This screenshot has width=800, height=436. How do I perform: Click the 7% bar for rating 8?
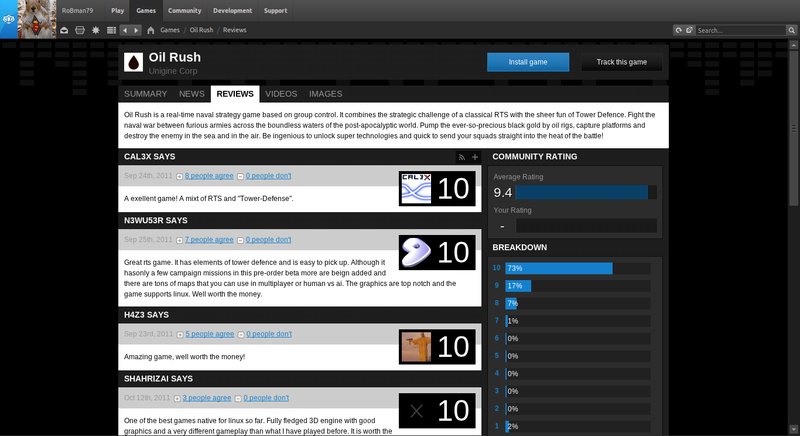click(x=511, y=303)
